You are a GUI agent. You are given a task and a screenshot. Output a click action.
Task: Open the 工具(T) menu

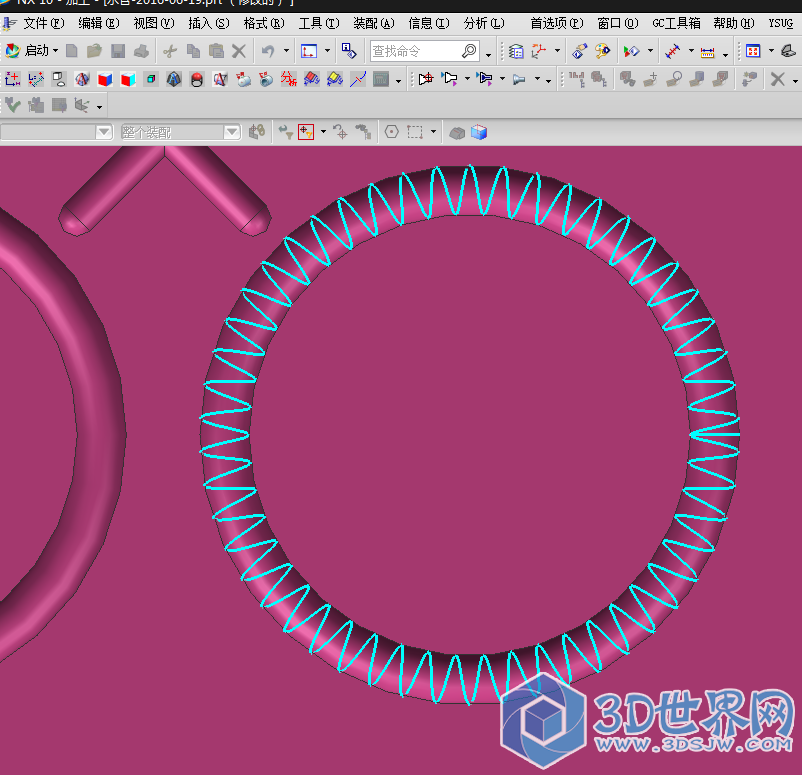point(319,24)
